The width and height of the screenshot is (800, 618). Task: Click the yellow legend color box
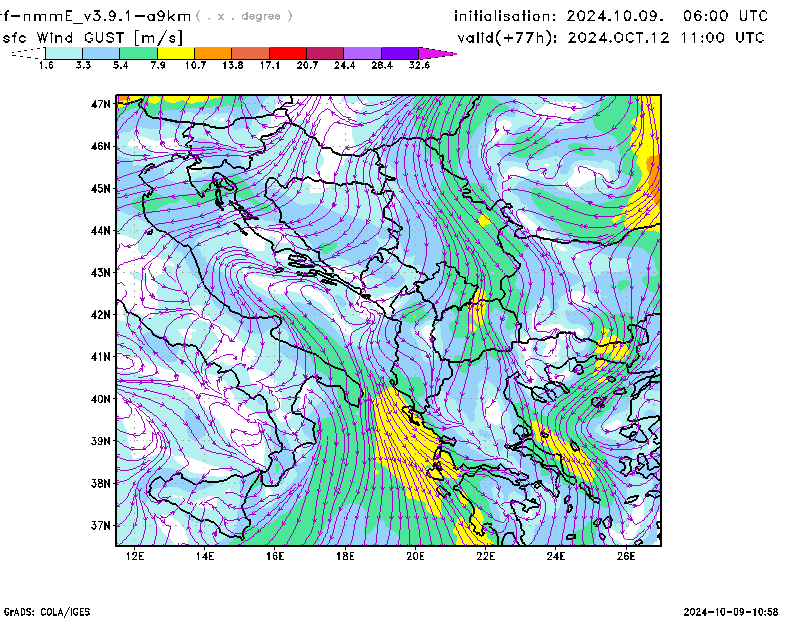pyautogui.click(x=176, y=53)
